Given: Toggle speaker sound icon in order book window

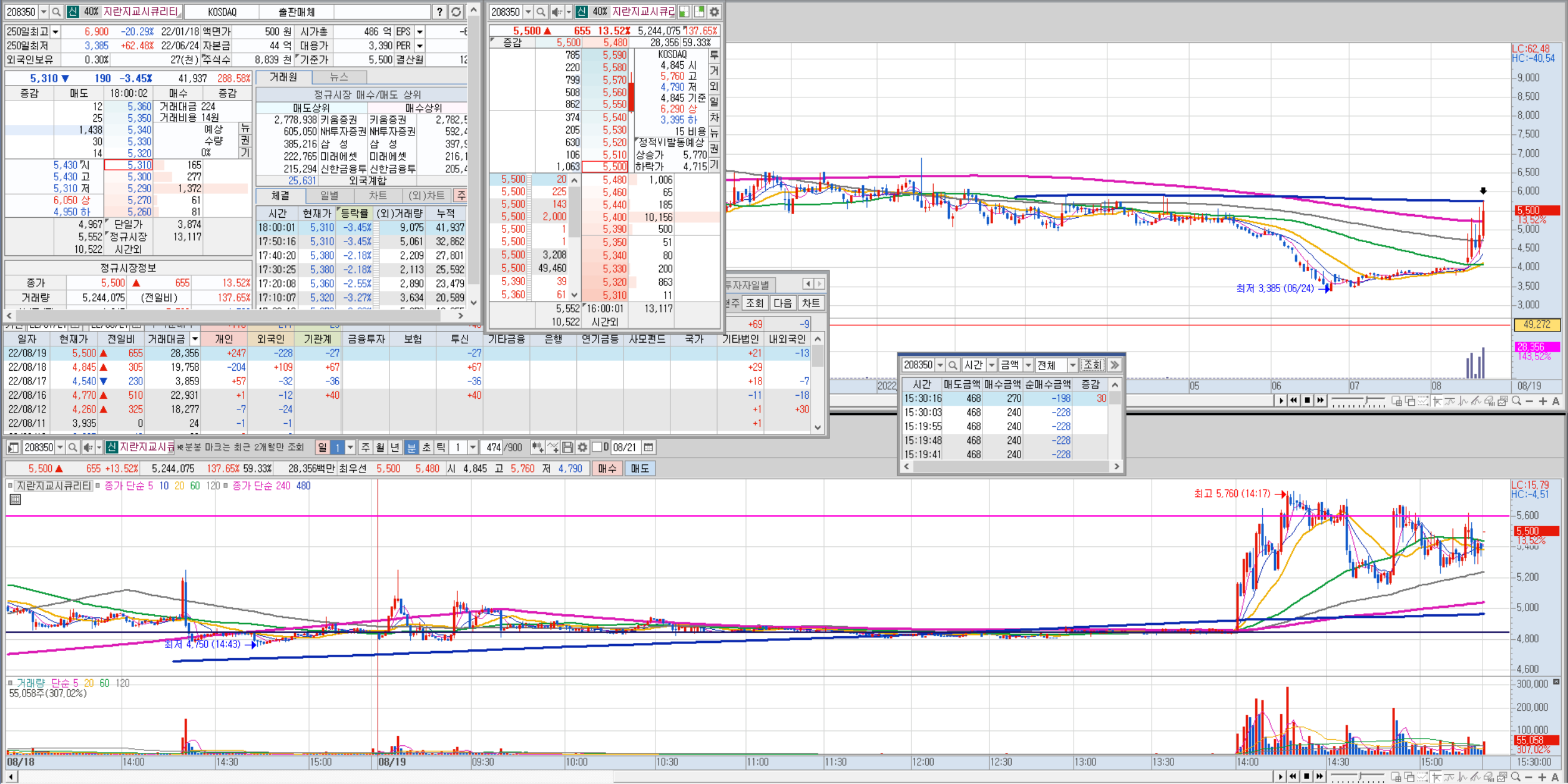Looking at the screenshot, I should pyautogui.click(x=556, y=12).
